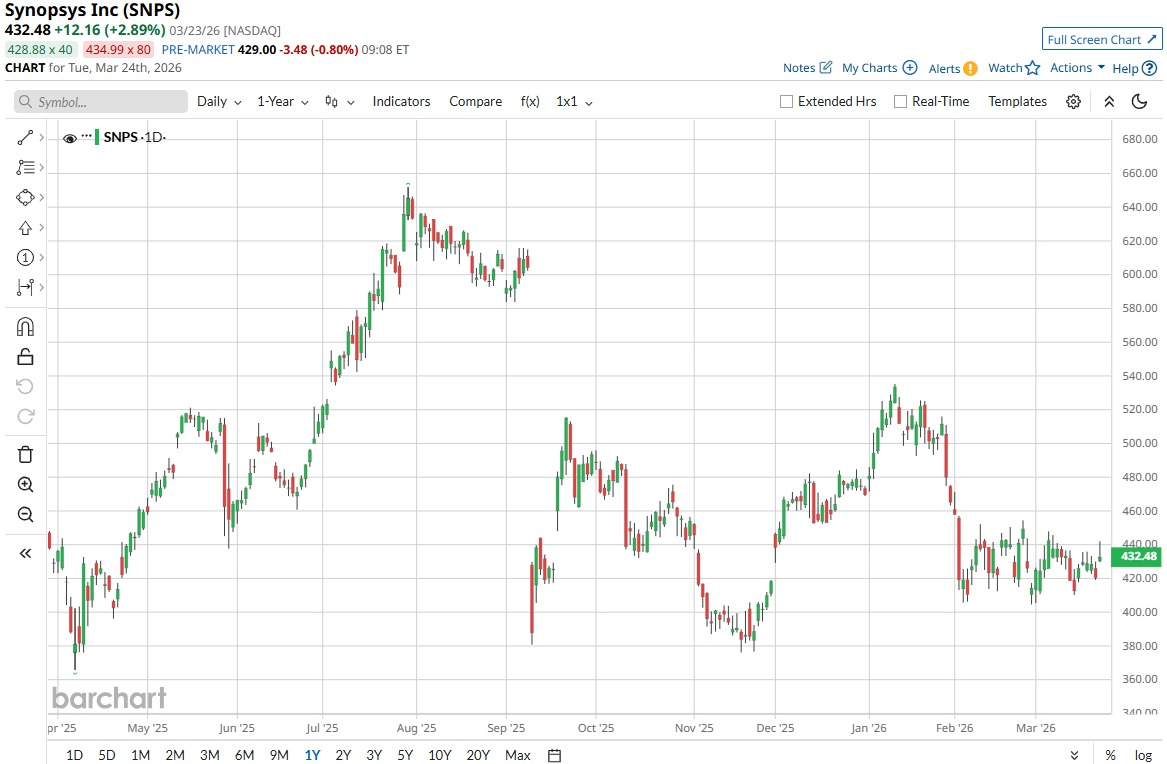Select the 2Y time range
This screenshot has width=1167, height=764.
(343, 755)
